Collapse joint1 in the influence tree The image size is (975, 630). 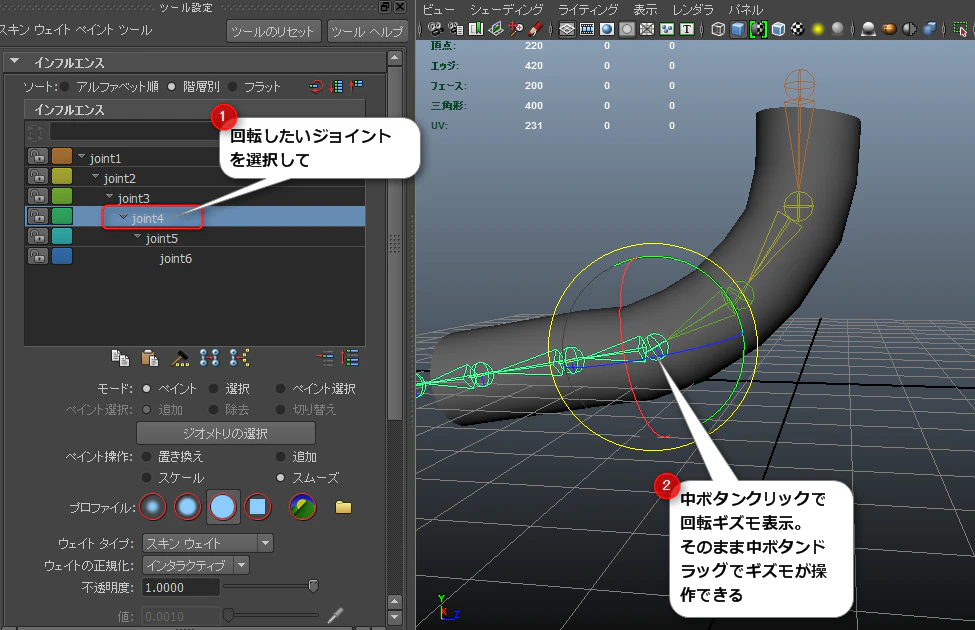pyautogui.click(x=81, y=156)
